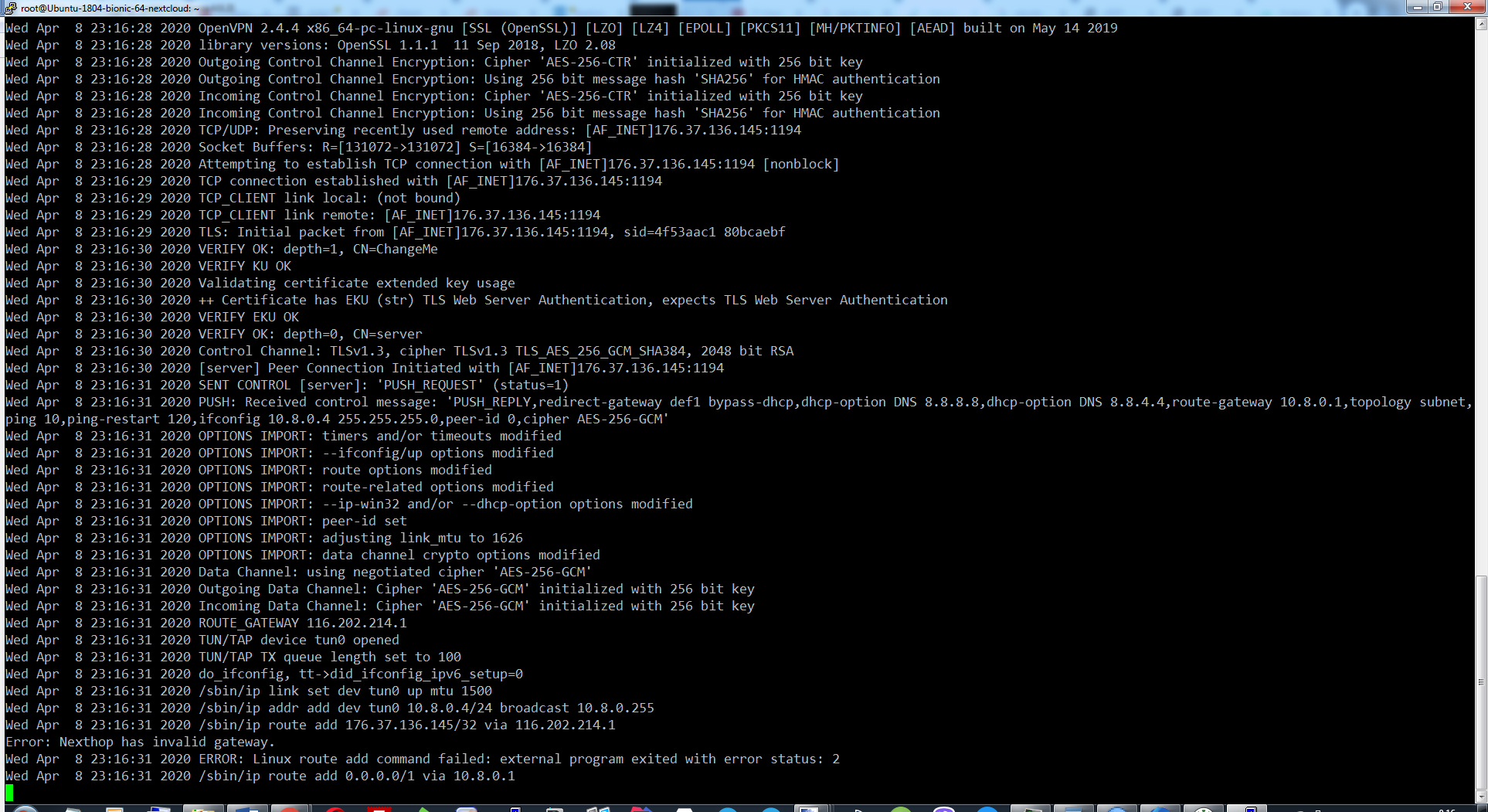Click '/sbin/ip addr add dev tun0 10.8.0.4/24'

(x=345, y=708)
